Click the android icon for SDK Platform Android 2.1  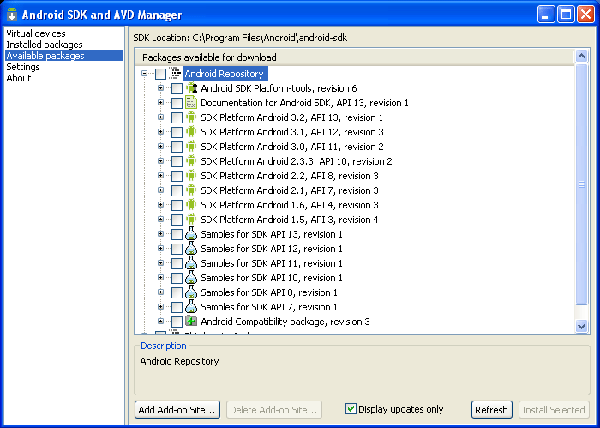pyautogui.click(x=191, y=190)
